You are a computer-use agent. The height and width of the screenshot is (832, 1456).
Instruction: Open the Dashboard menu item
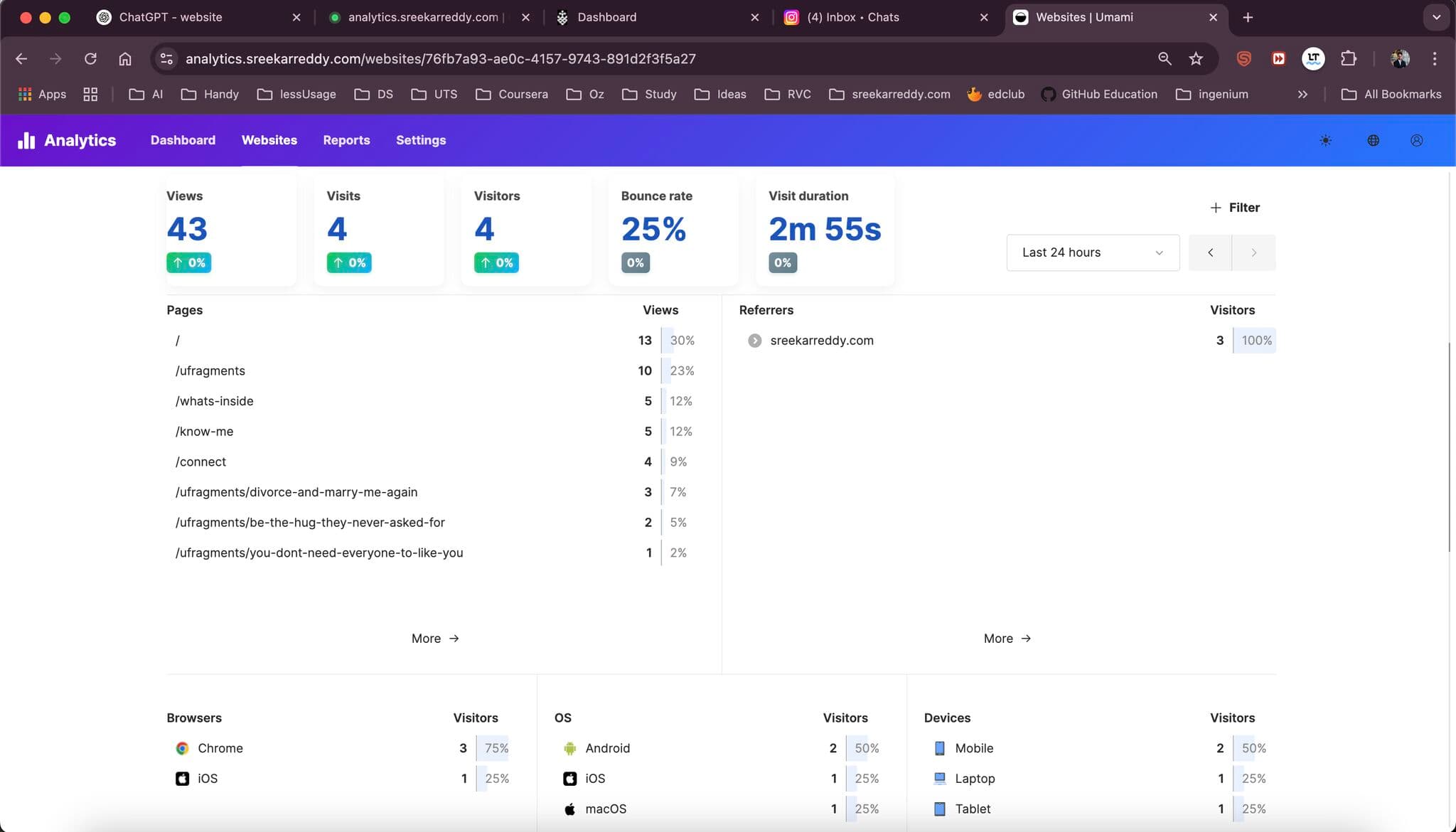point(183,140)
